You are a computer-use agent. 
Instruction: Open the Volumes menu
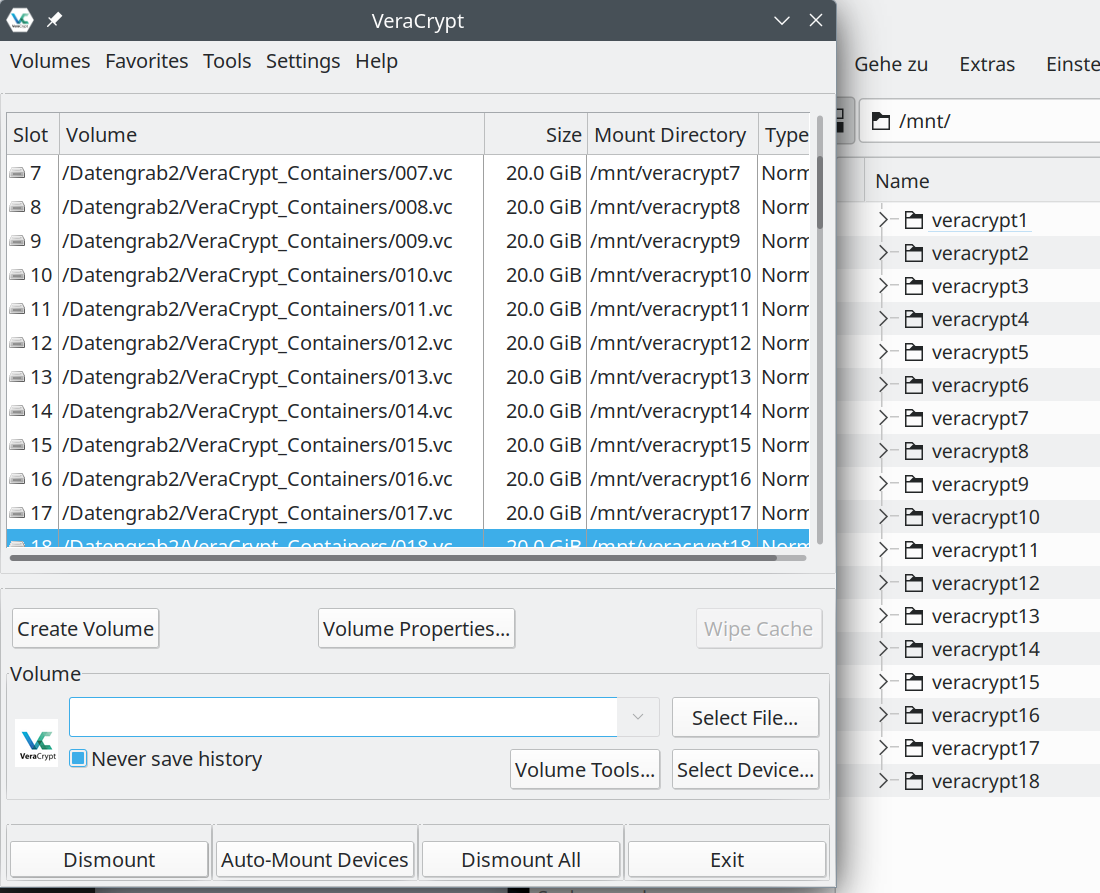click(50, 61)
